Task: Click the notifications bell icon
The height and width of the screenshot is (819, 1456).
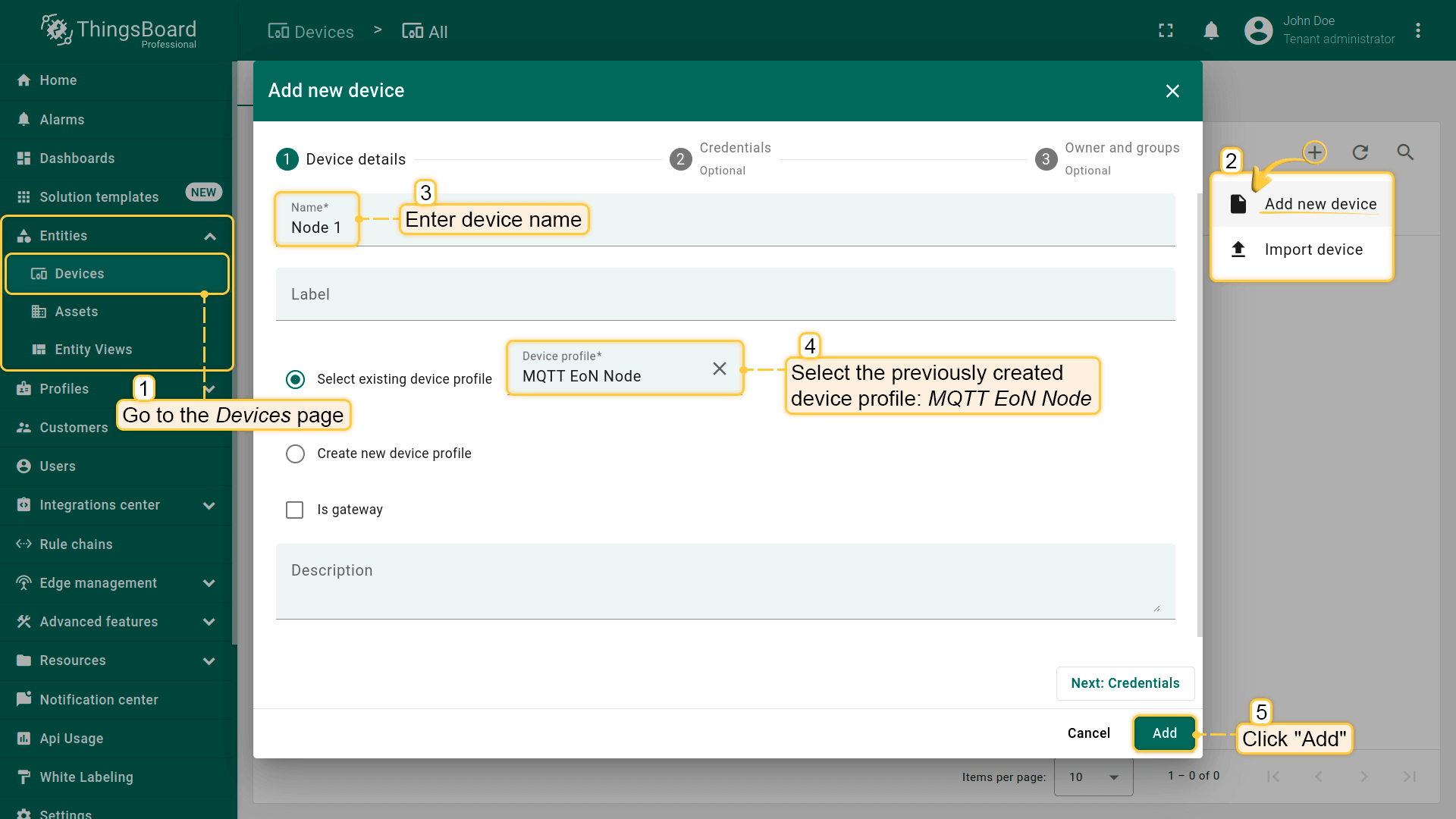Action: (1211, 31)
